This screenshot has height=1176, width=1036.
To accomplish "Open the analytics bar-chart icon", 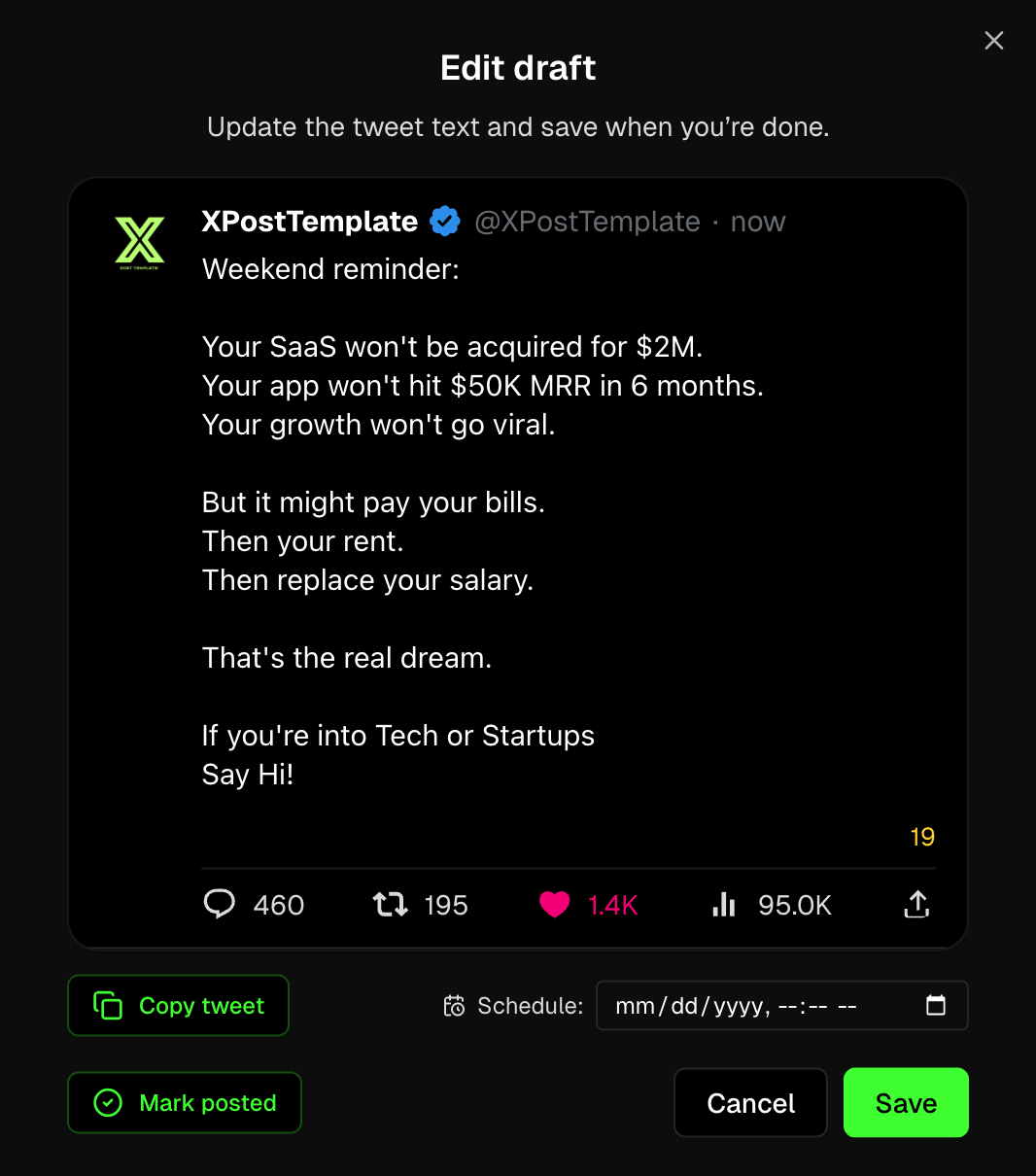I will point(723,904).
